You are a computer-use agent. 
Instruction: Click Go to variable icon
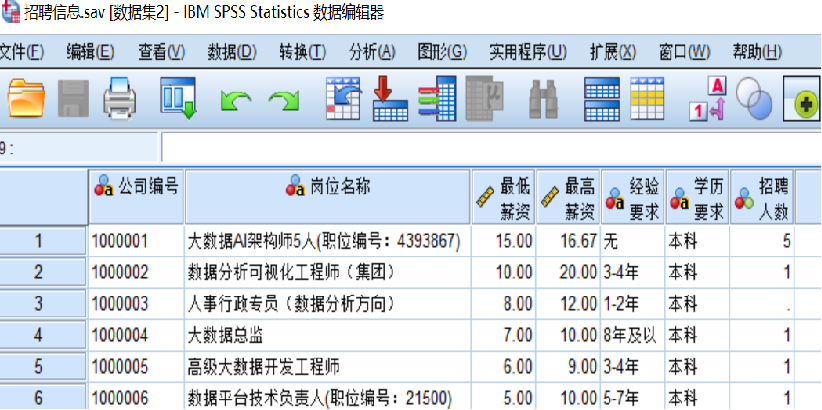click(391, 98)
